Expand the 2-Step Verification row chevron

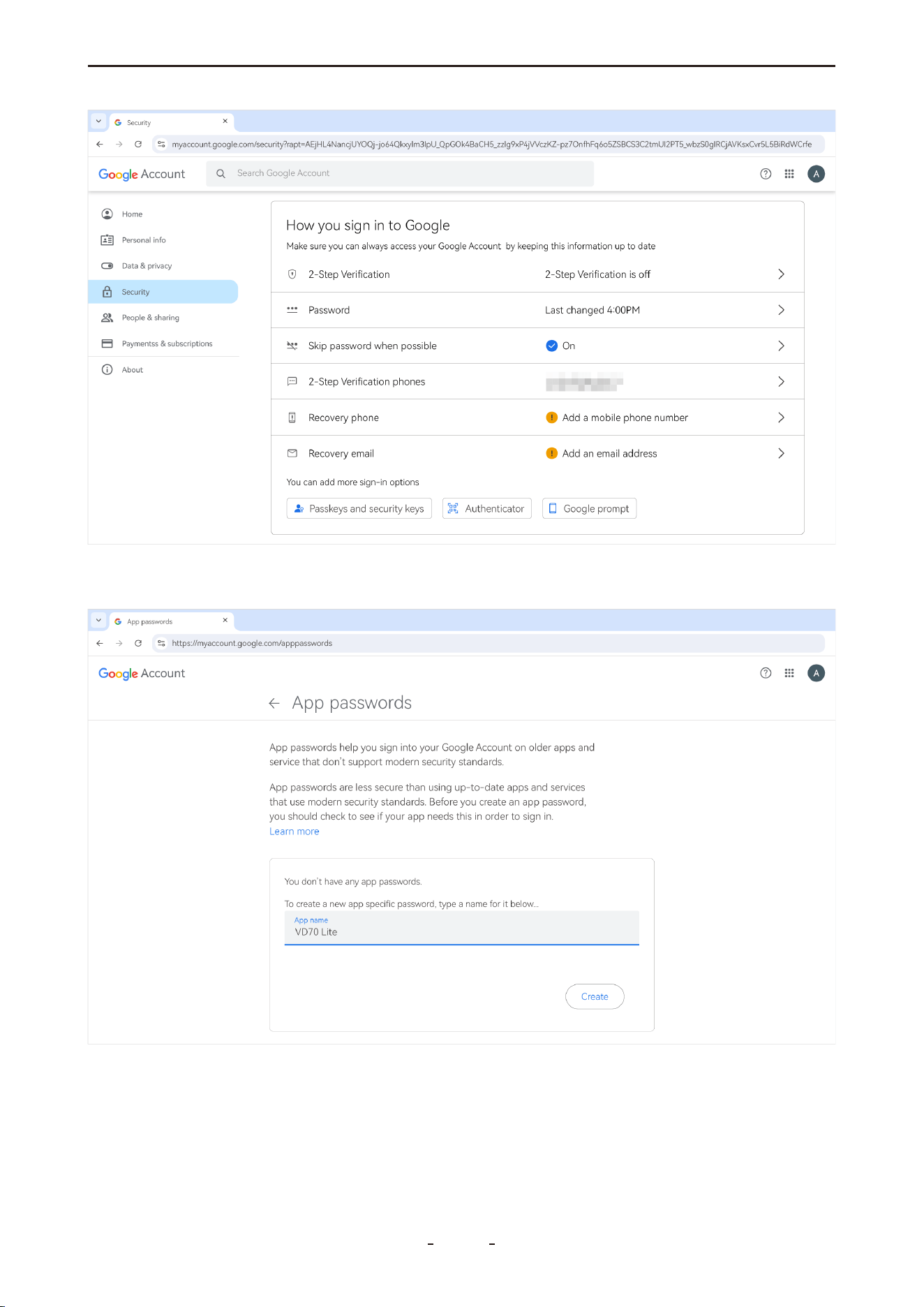coord(781,274)
